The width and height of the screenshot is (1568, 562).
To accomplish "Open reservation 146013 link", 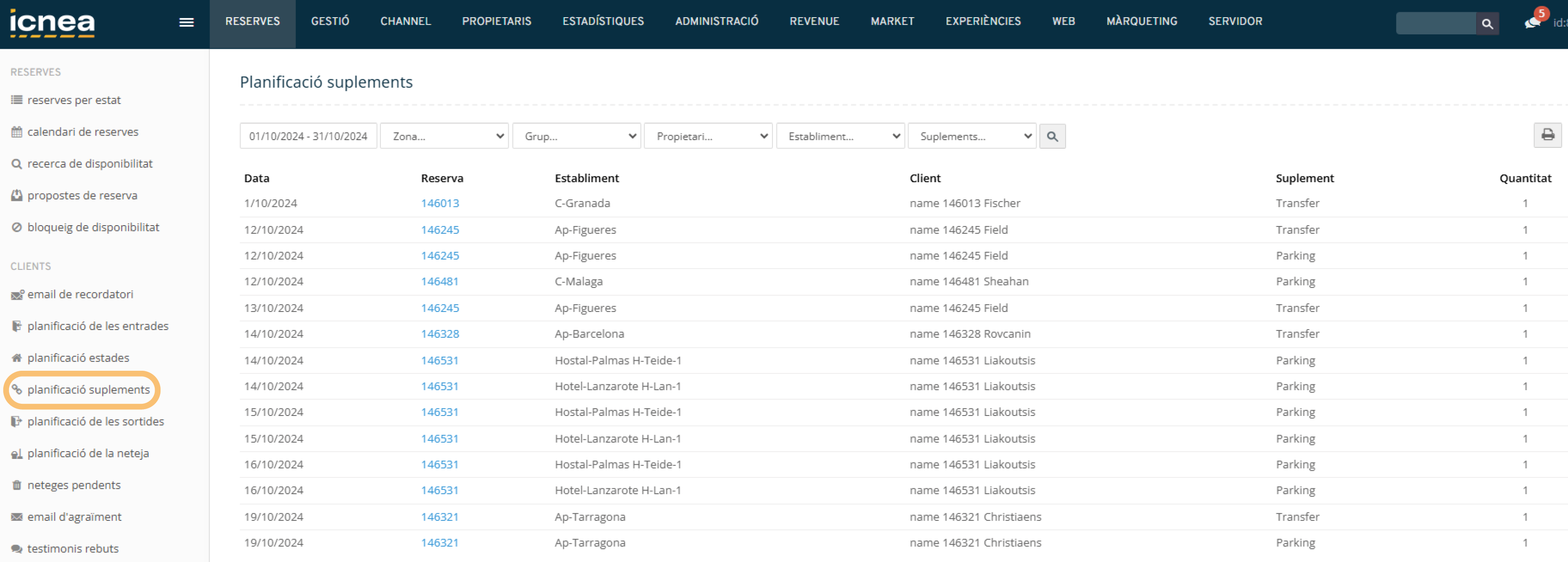I will click(440, 203).
